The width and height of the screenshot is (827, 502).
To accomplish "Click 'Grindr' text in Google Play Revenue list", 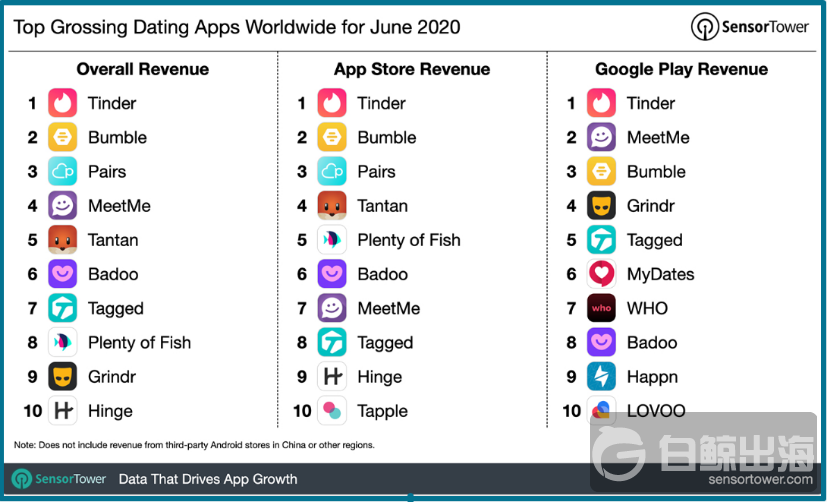I will 651,206.
